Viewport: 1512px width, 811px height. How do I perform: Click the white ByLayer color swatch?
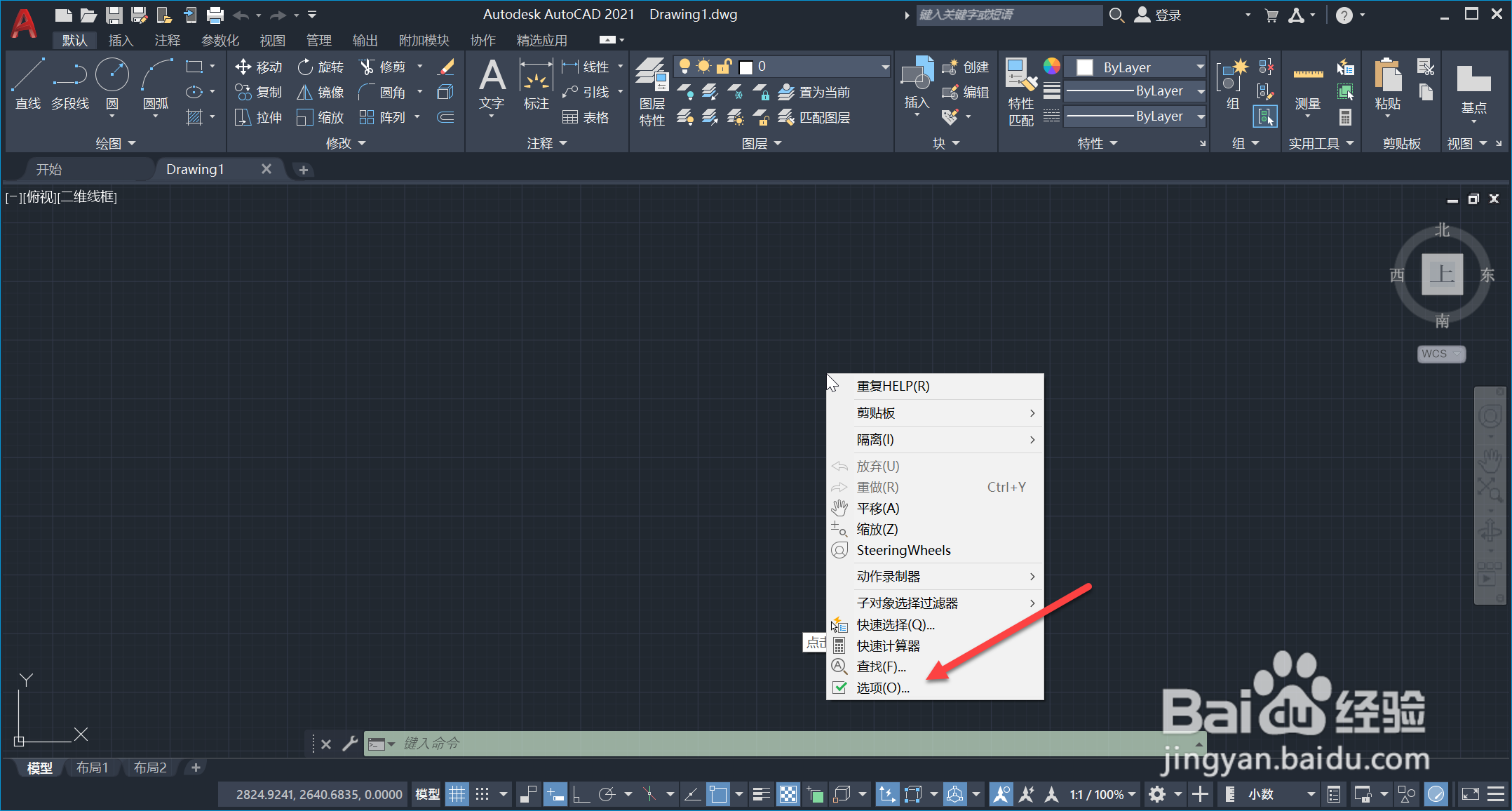tap(1084, 67)
